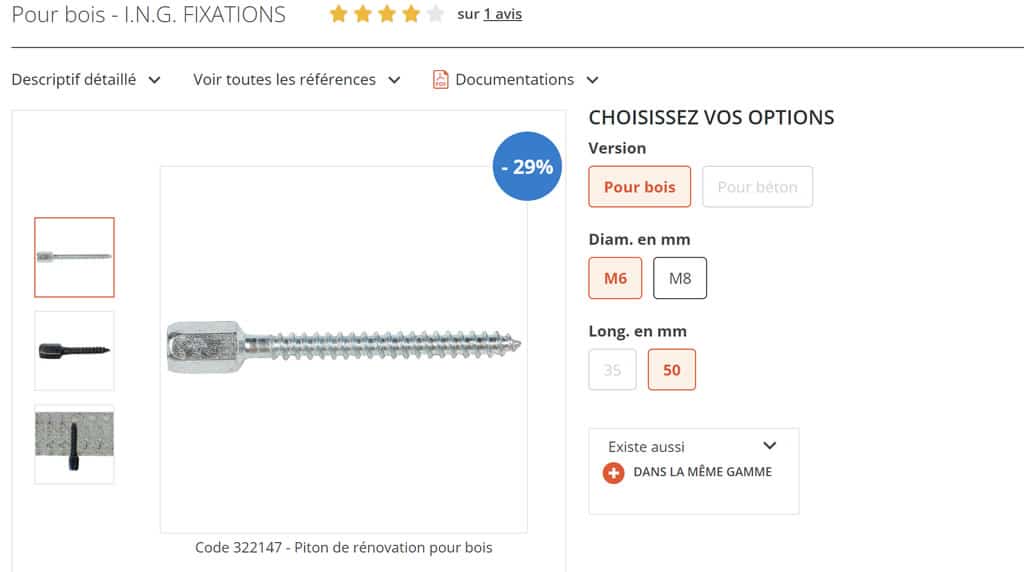Choose the M6 diameter option

click(x=615, y=278)
